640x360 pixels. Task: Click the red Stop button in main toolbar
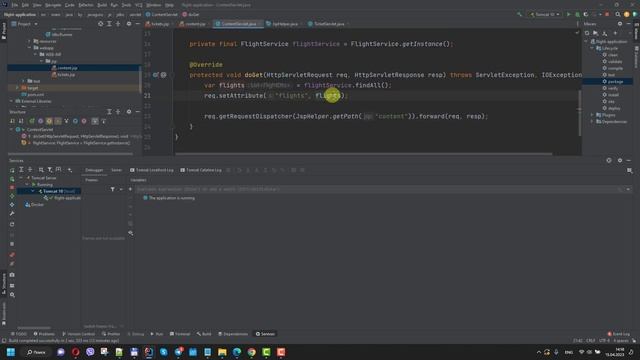click(x=607, y=14)
